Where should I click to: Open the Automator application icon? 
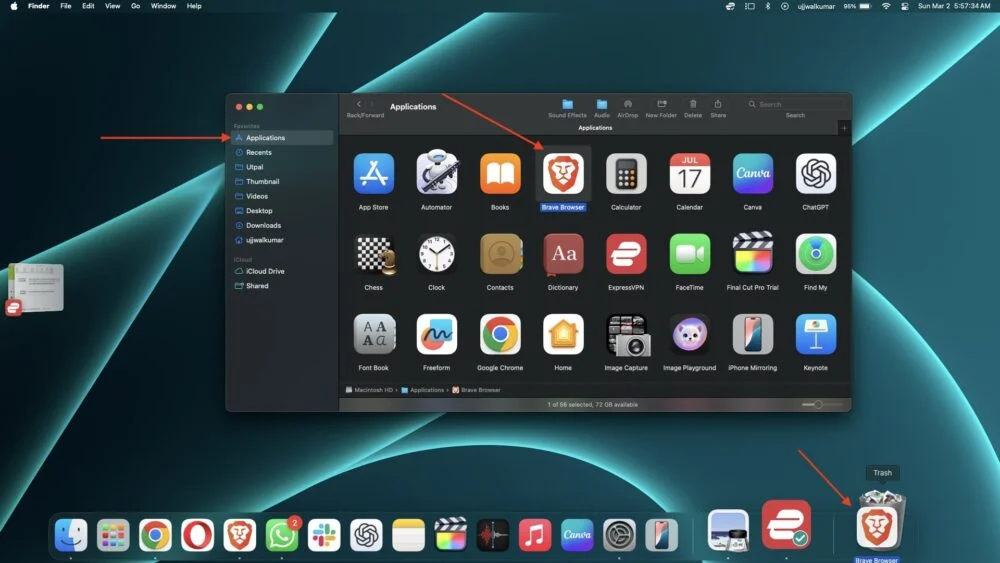[436, 174]
